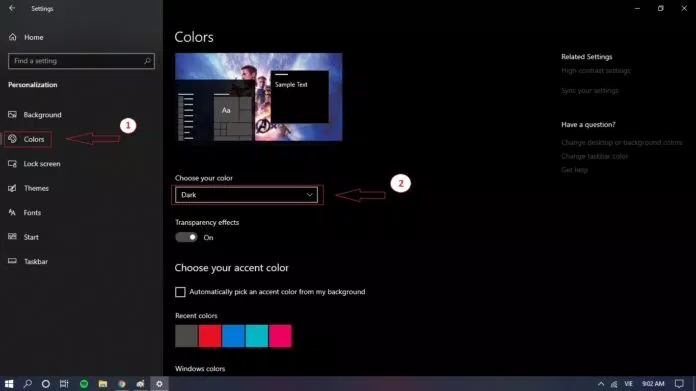Click the Colors palette icon in sidebar
This screenshot has height=391, width=696.
click(x=12, y=138)
